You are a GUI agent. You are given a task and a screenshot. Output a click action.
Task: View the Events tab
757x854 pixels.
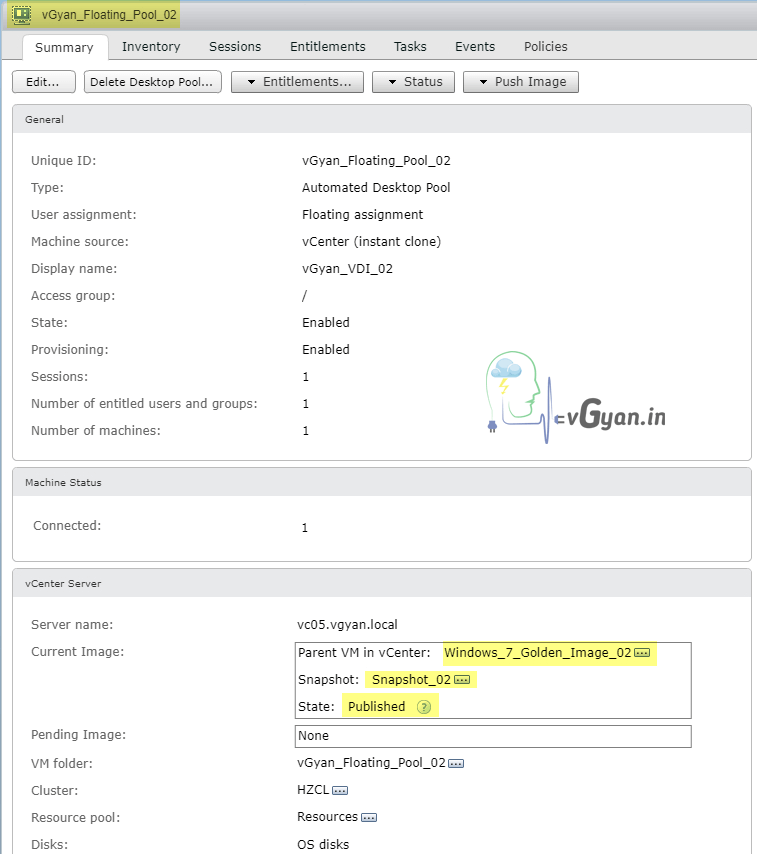(475, 46)
